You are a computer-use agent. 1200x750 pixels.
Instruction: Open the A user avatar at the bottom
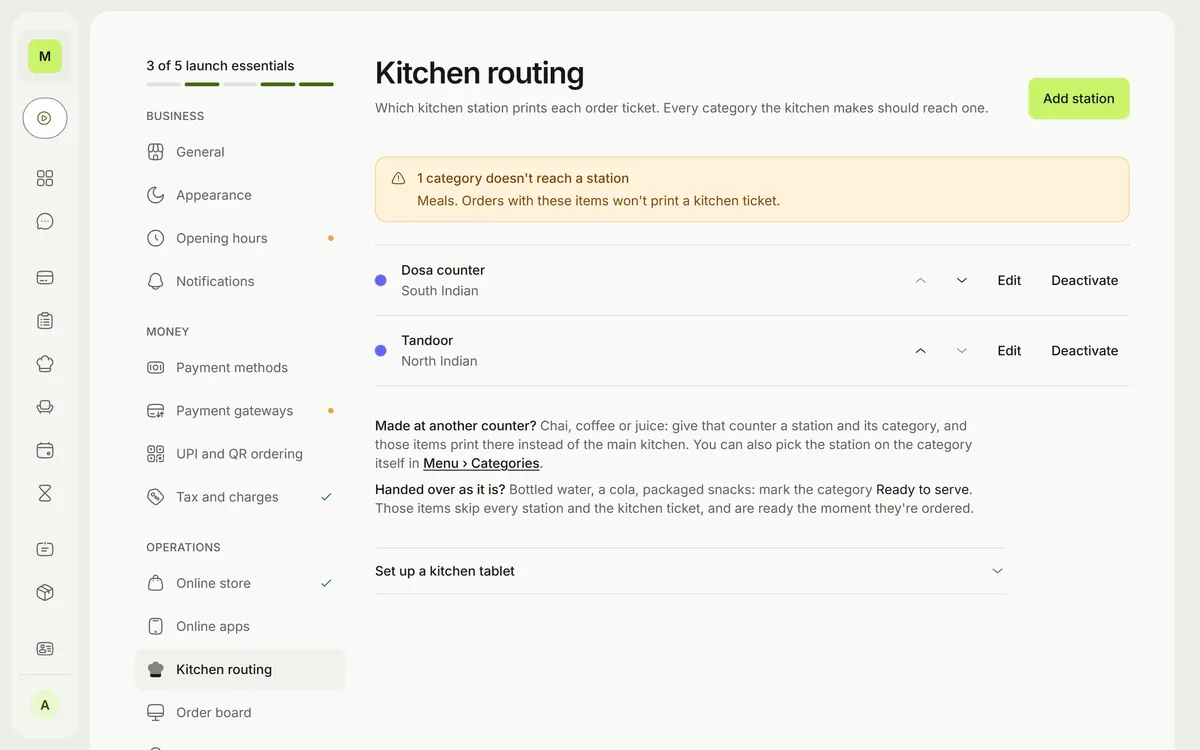point(45,705)
